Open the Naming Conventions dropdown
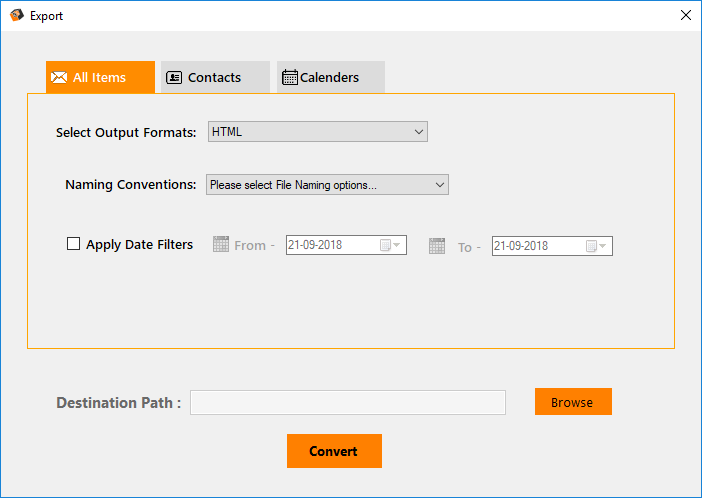This screenshot has width=702, height=498. click(x=327, y=185)
